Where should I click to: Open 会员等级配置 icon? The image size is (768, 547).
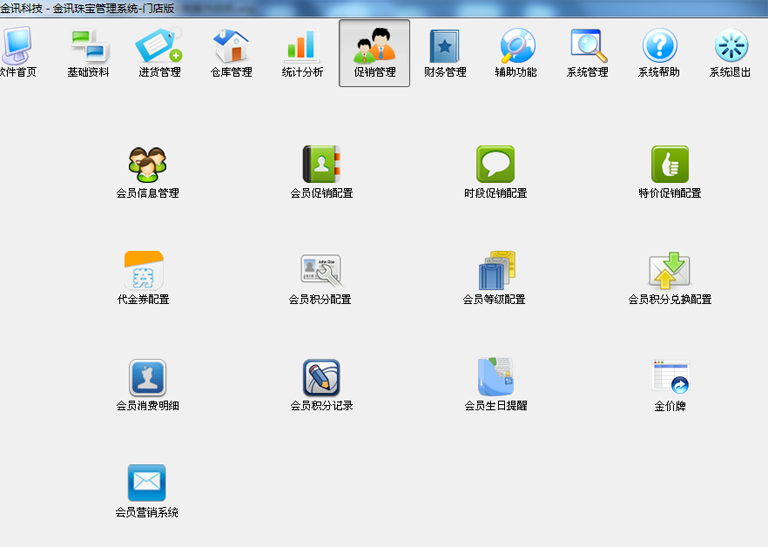click(495, 271)
